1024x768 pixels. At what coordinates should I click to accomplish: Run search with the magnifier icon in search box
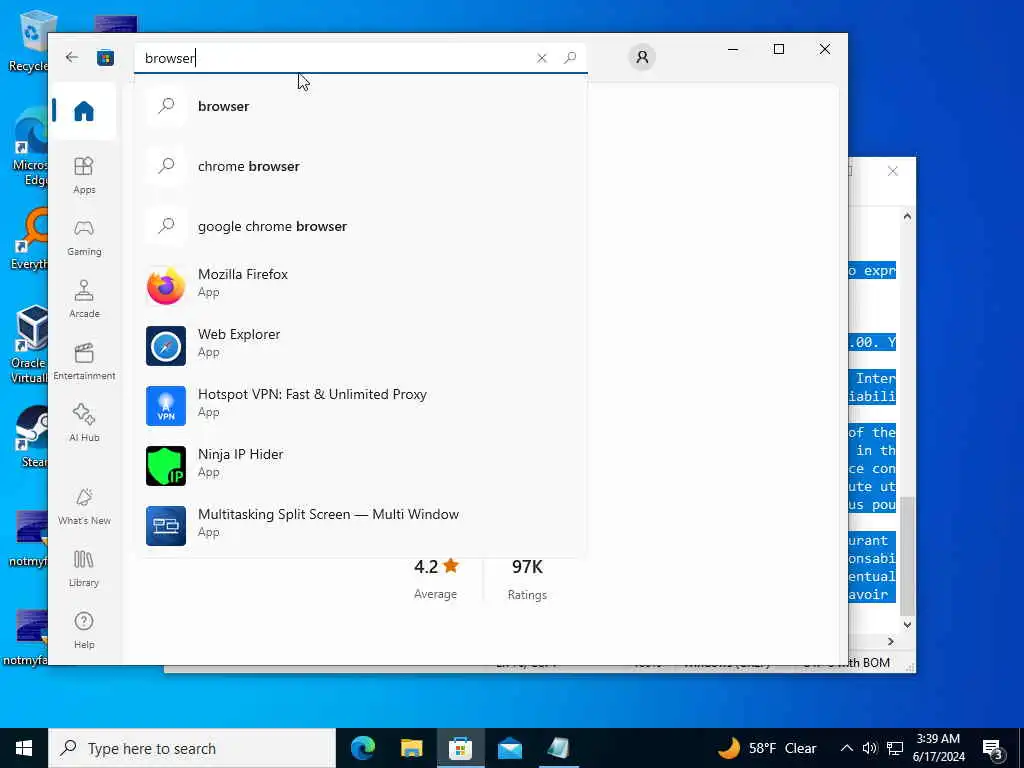570,57
